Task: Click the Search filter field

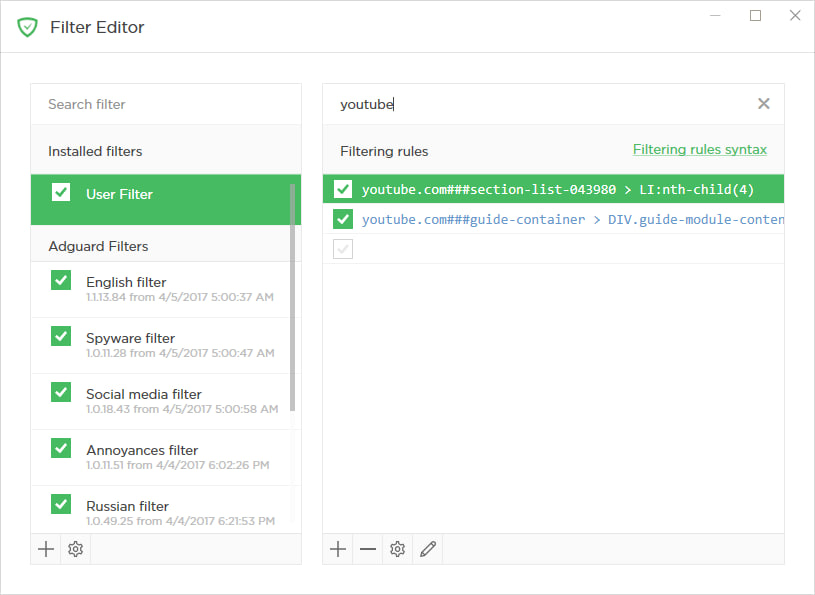Action: point(165,104)
